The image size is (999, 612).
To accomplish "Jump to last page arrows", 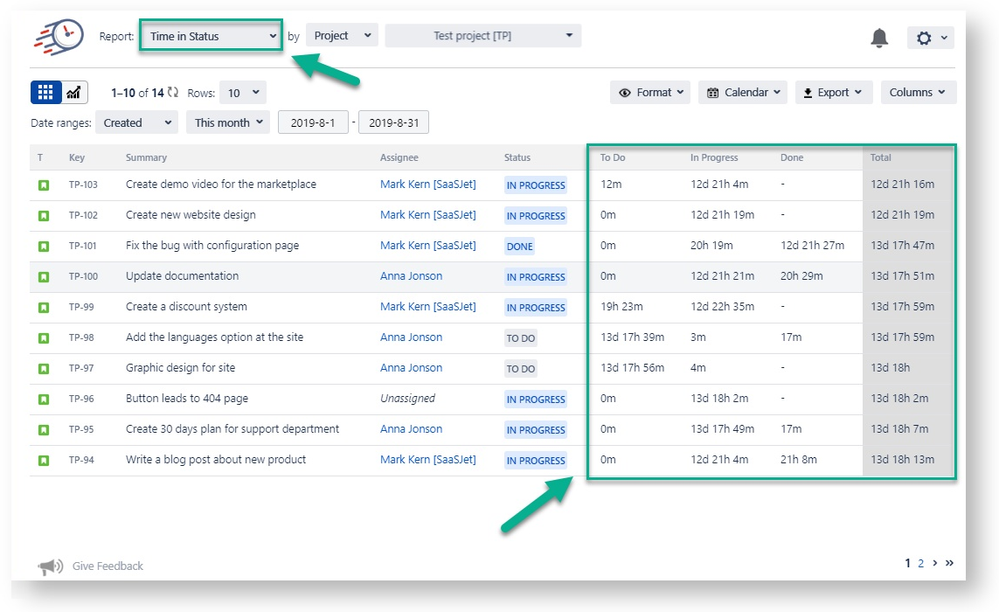I will click(949, 563).
